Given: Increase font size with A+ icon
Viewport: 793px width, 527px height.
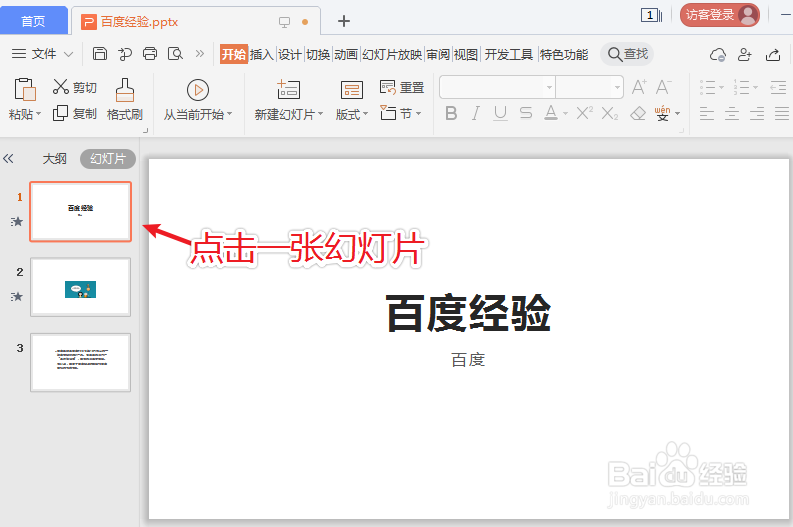Looking at the screenshot, I should click(639, 87).
